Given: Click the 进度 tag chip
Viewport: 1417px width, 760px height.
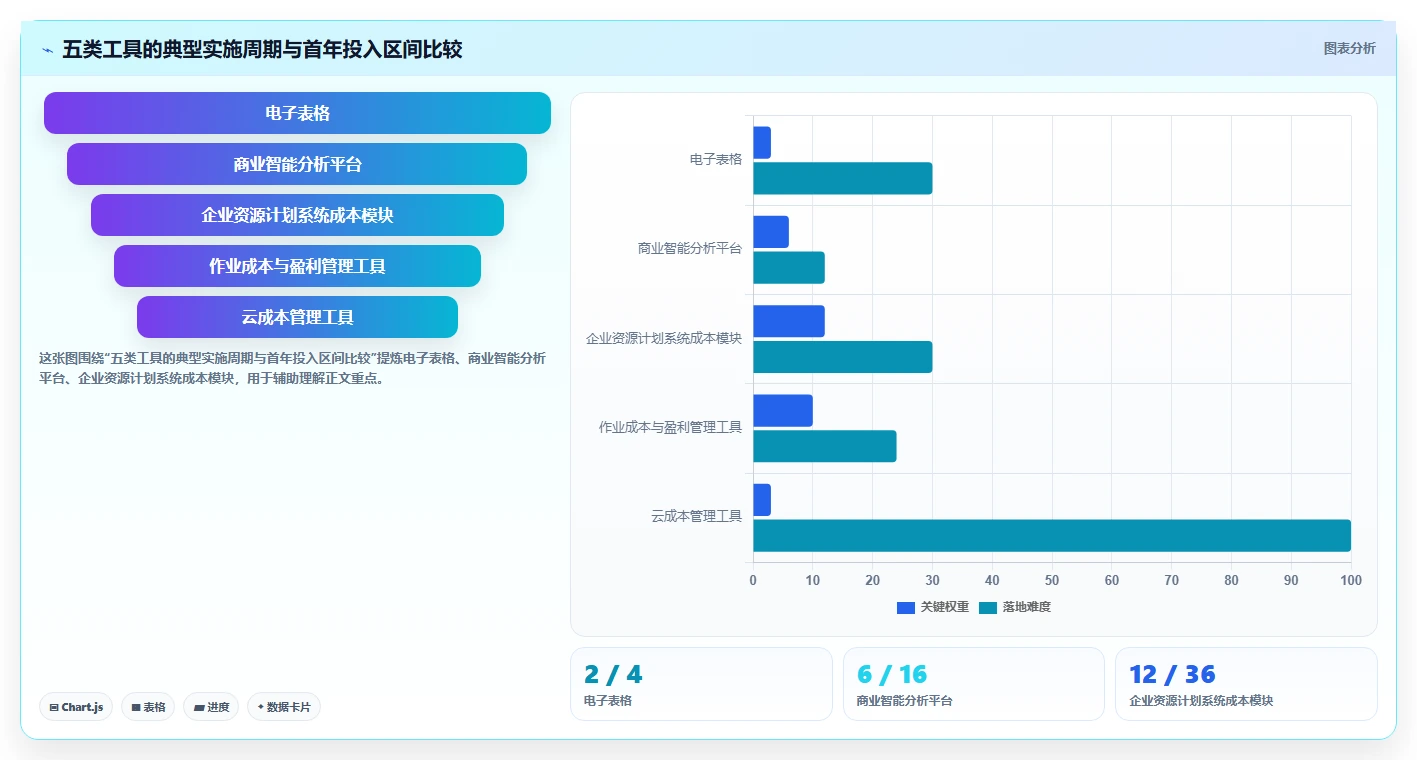Looking at the screenshot, I should point(211,707).
